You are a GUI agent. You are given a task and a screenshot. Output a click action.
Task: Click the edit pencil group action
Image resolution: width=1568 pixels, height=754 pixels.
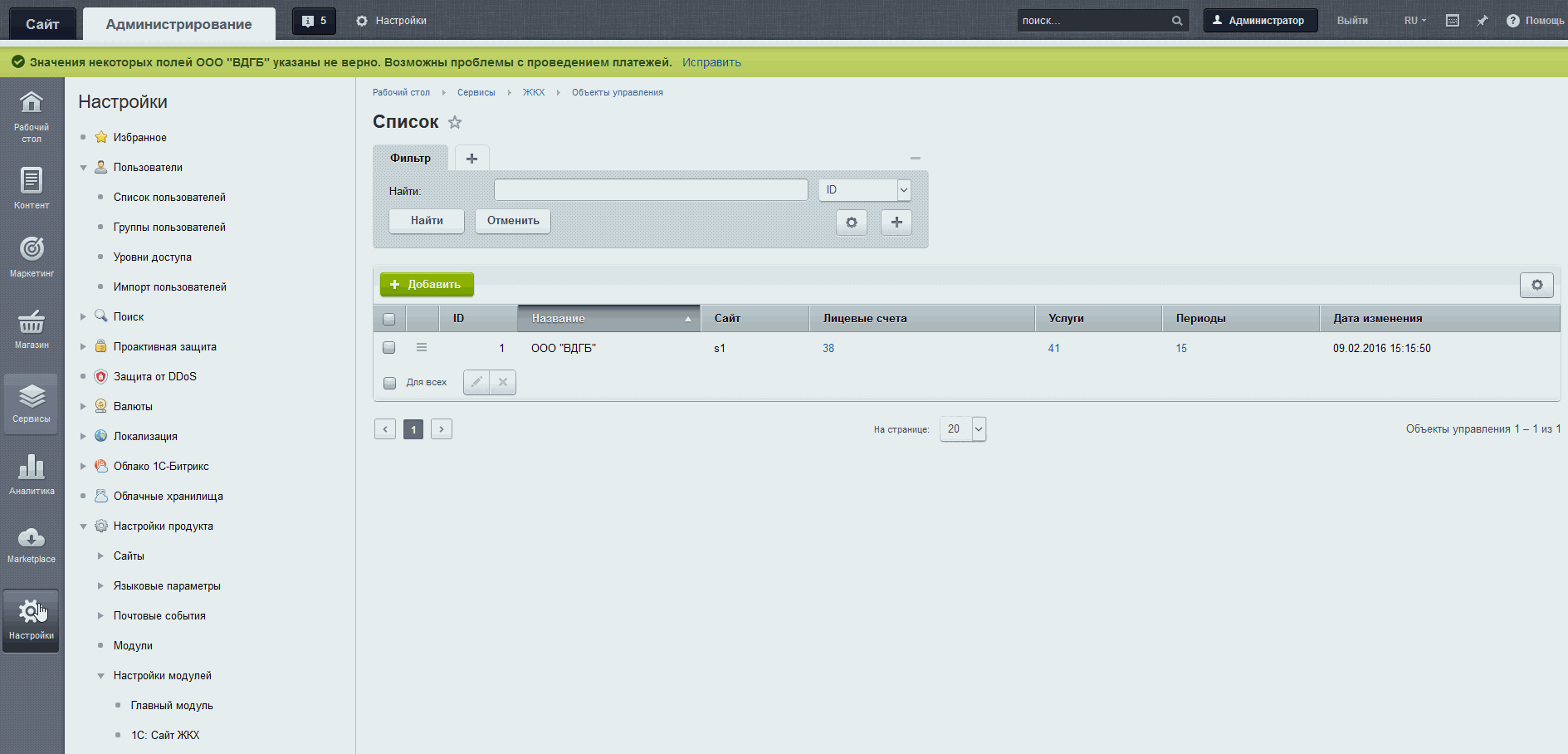(476, 382)
